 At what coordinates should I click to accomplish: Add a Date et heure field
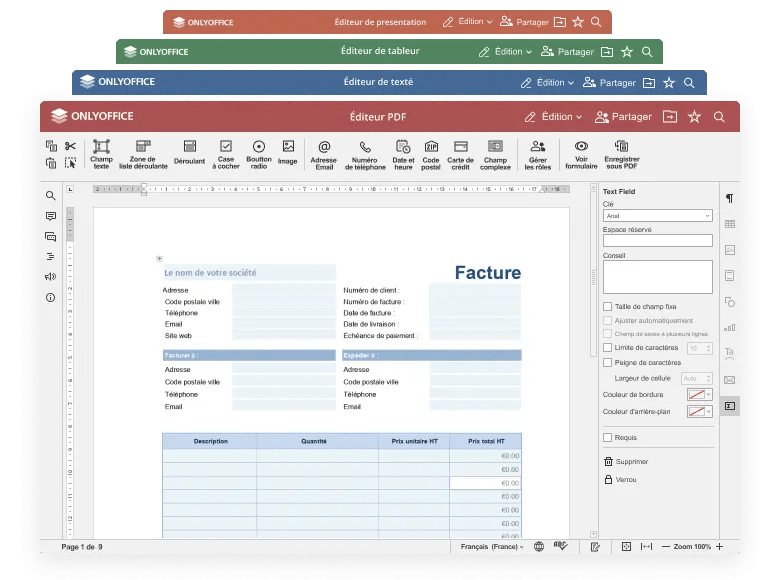(403, 155)
